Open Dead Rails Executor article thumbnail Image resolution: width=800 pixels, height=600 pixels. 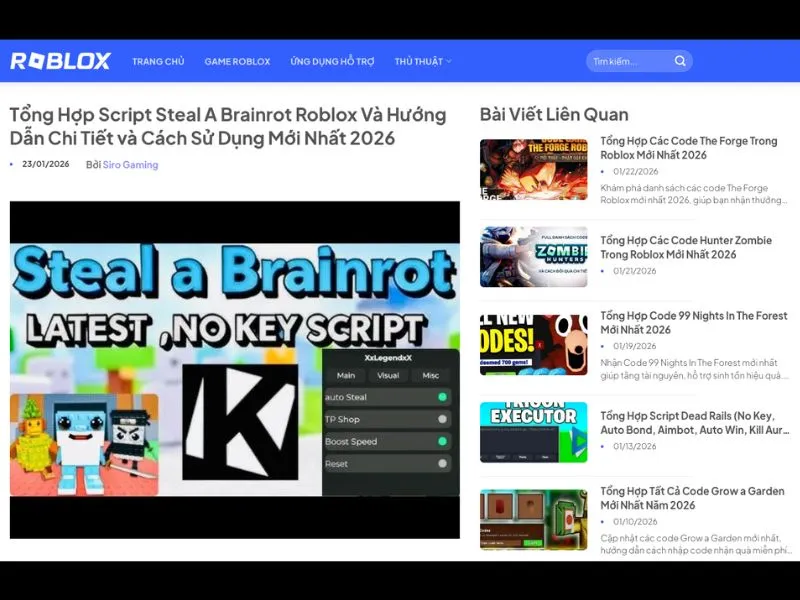click(534, 433)
